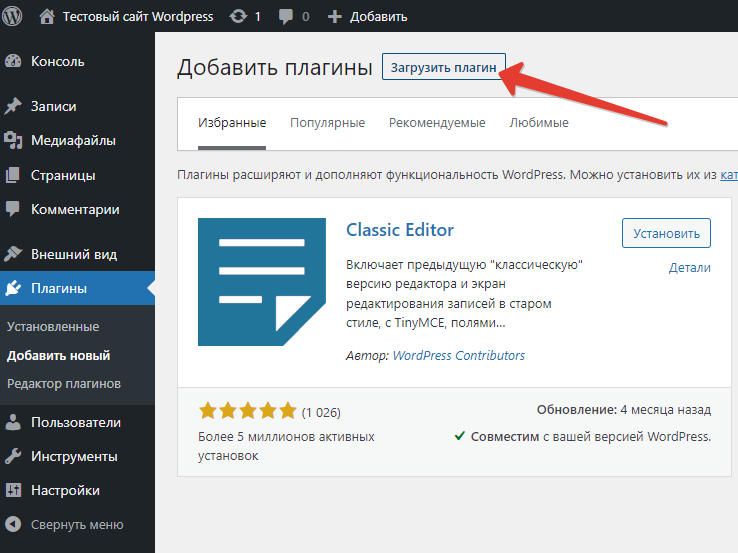This screenshot has height=553, width=738.
Task: Open Инструменты section in sidebar
Action: 74,456
